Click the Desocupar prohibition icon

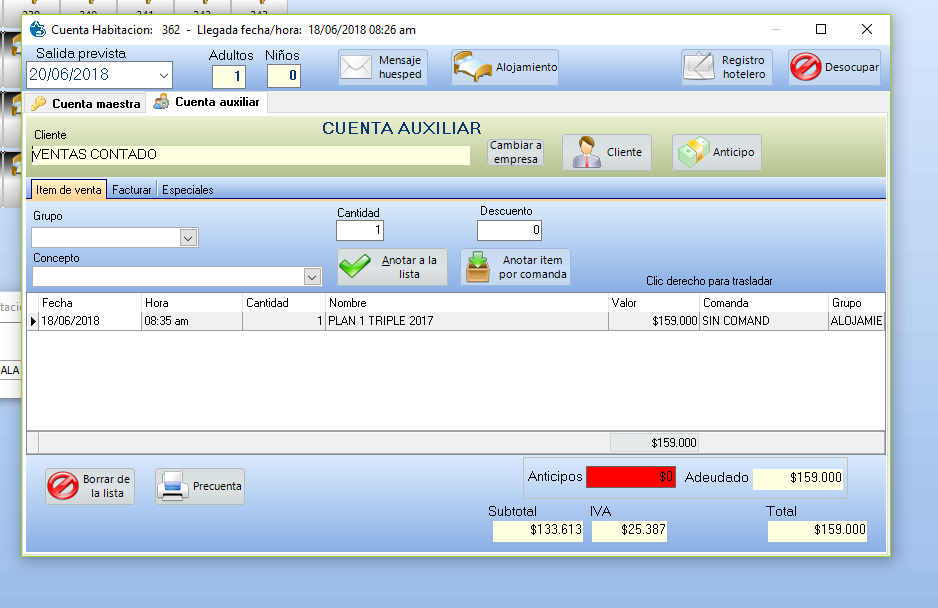pos(806,68)
